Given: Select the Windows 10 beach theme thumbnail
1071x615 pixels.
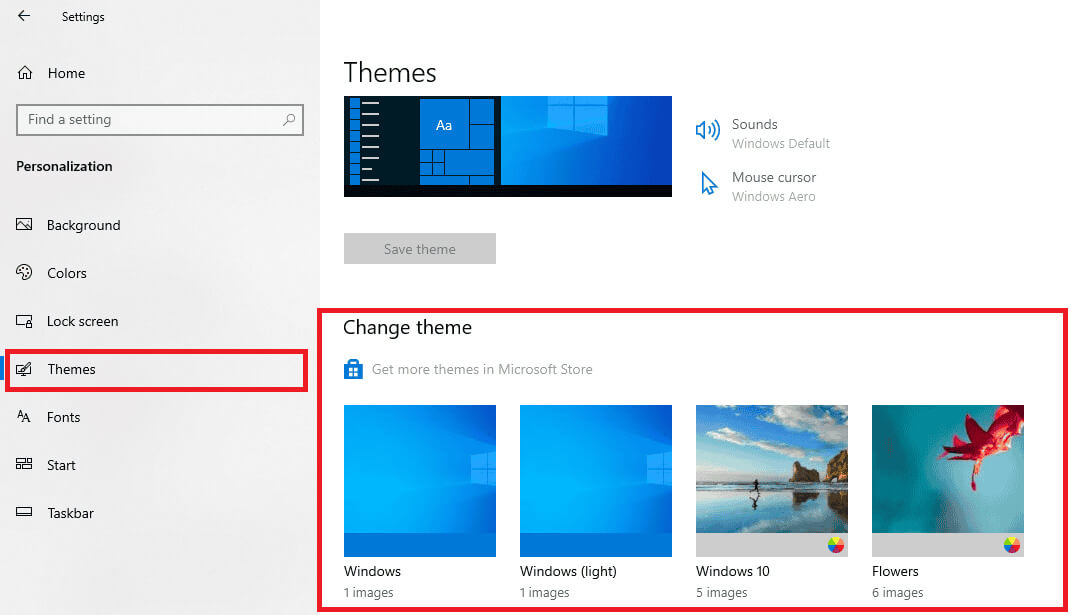Looking at the screenshot, I should (x=772, y=480).
